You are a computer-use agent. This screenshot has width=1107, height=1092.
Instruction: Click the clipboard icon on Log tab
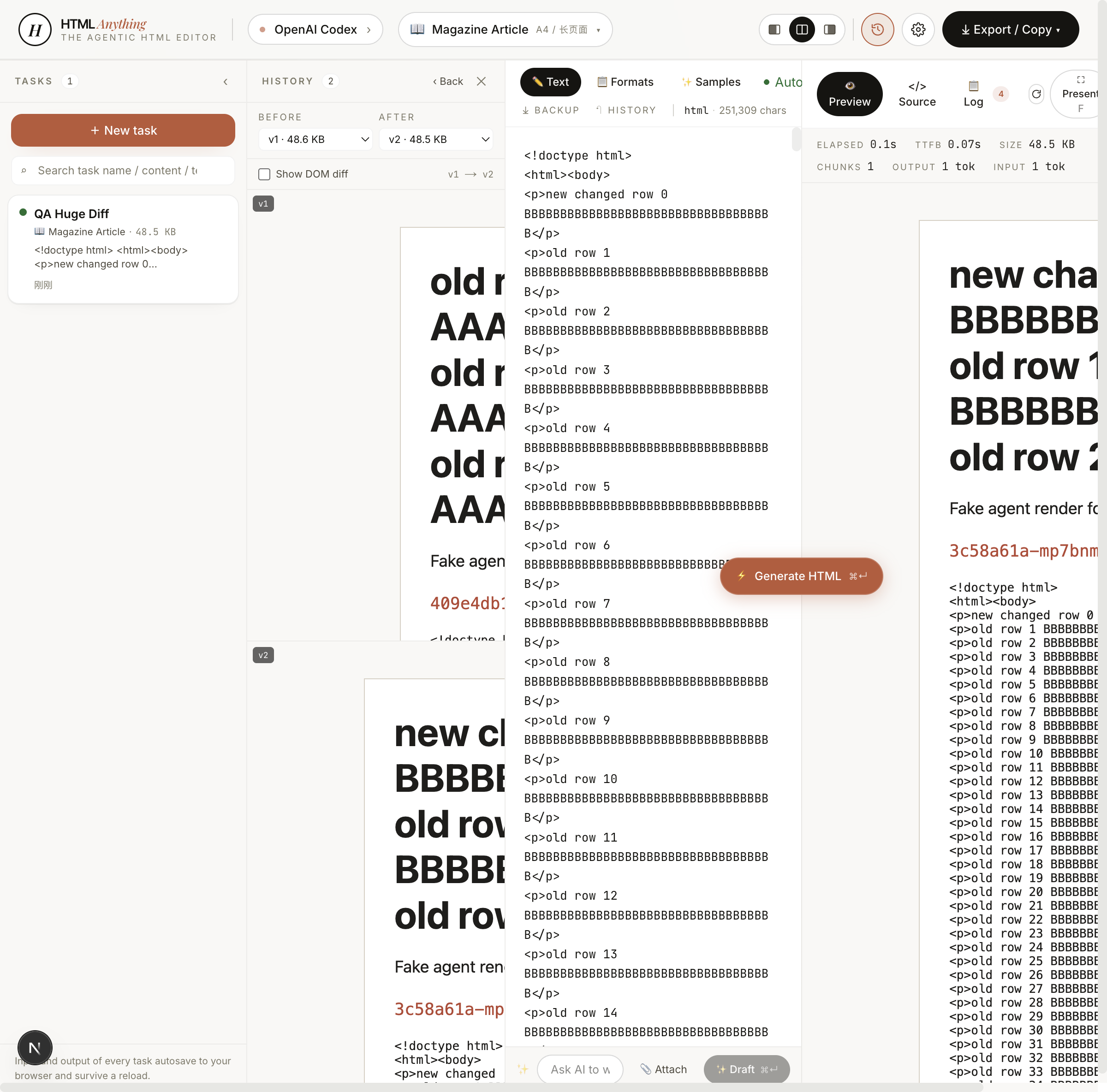(x=973, y=86)
